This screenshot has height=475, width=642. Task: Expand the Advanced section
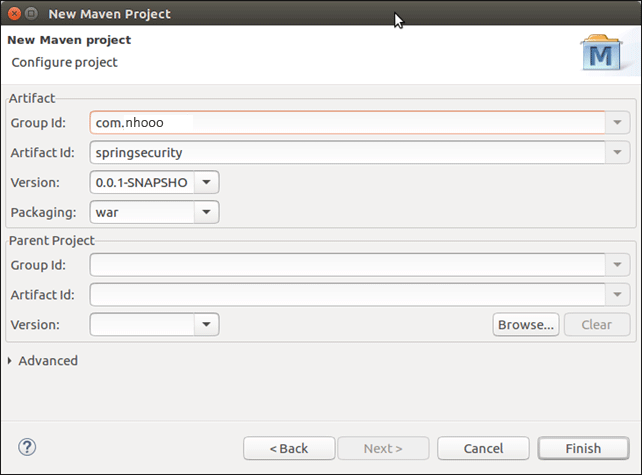(11, 360)
